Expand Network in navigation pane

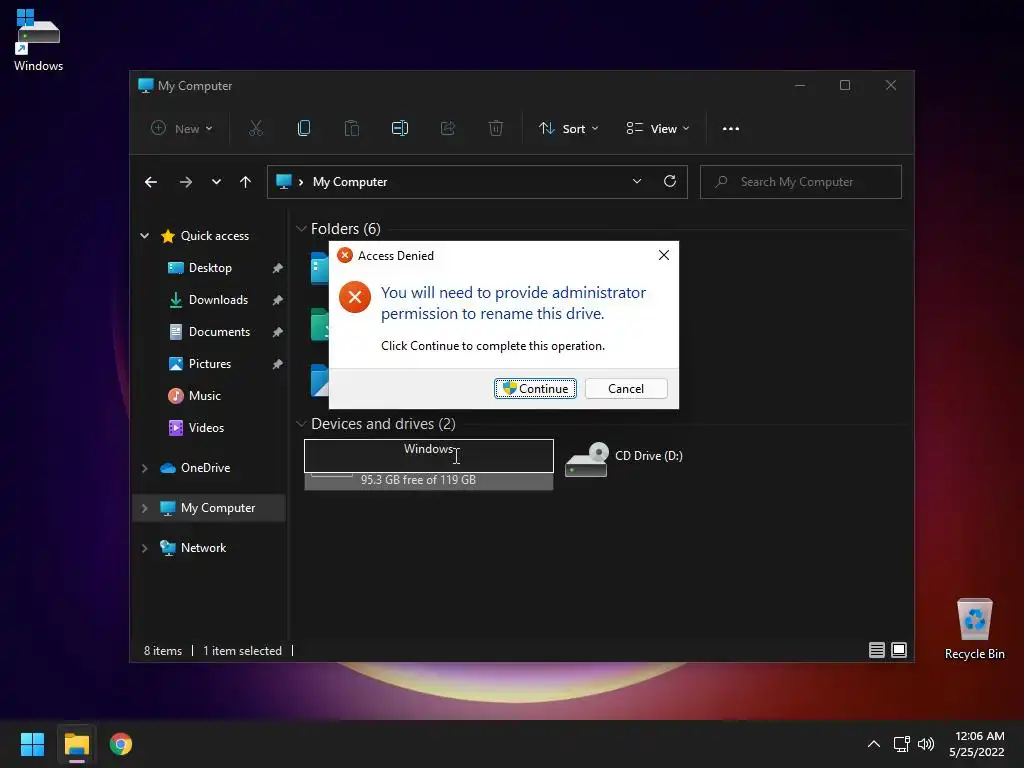coord(144,548)
